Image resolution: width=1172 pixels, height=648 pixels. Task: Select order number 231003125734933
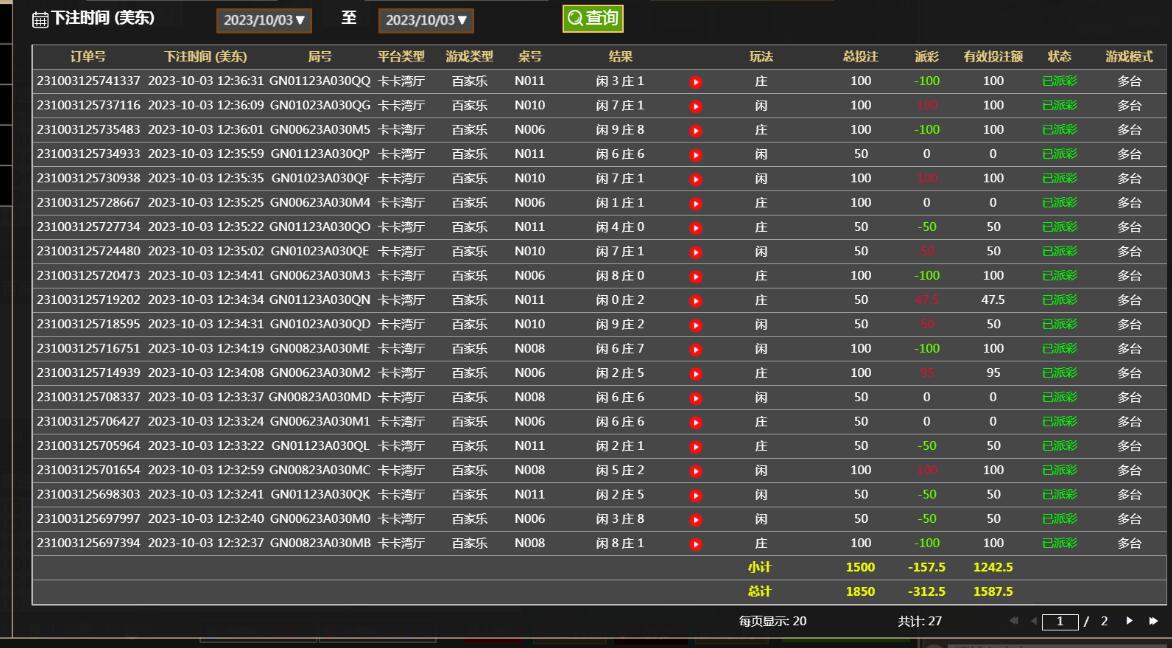89,154
